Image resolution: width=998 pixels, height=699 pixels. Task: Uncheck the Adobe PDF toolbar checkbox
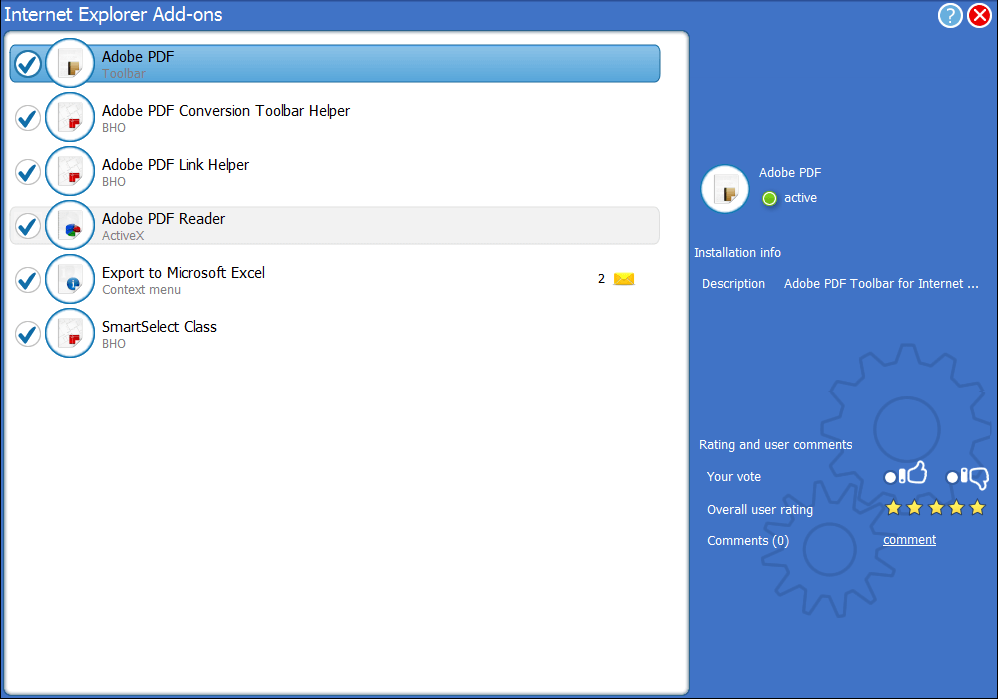click(28, 64)
